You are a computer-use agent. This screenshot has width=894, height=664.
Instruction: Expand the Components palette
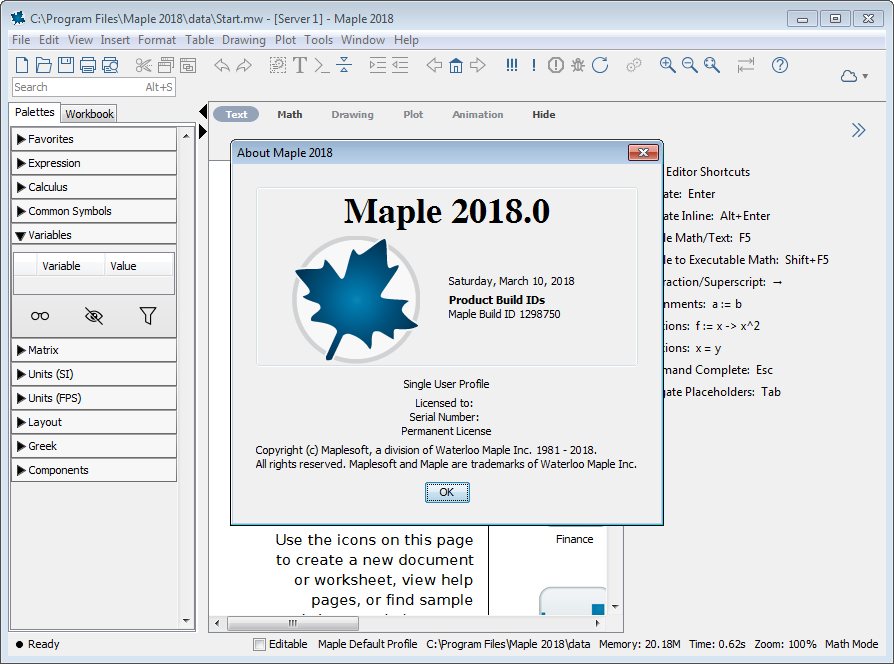point(94,470)
